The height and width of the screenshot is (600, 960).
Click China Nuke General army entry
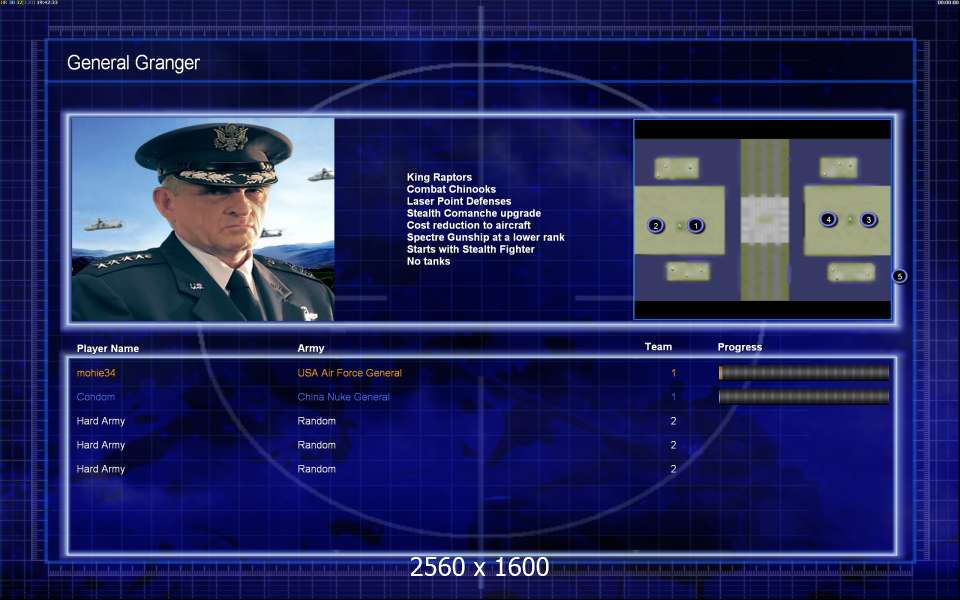pos(343,397)
